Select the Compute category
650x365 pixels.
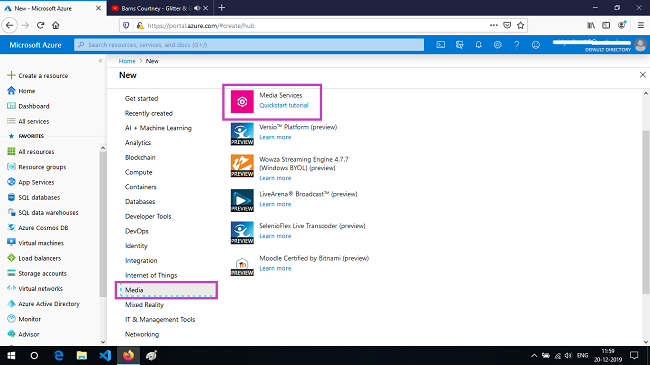coord(138,172)
